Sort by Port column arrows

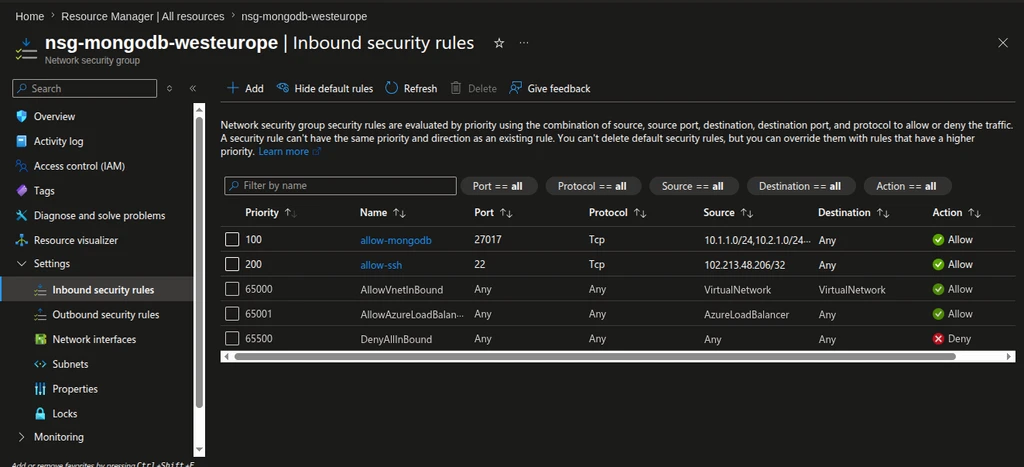505,213
